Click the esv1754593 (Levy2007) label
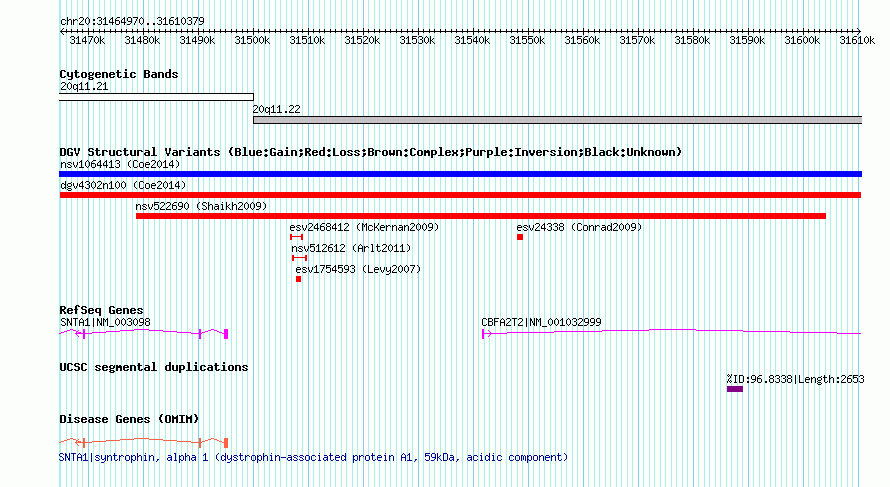Viewport: 890px width, 487px height. [358, 270]
